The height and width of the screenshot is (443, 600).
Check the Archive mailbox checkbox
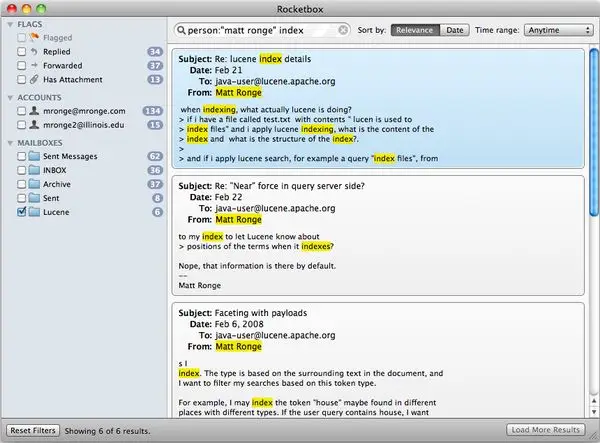21,184
